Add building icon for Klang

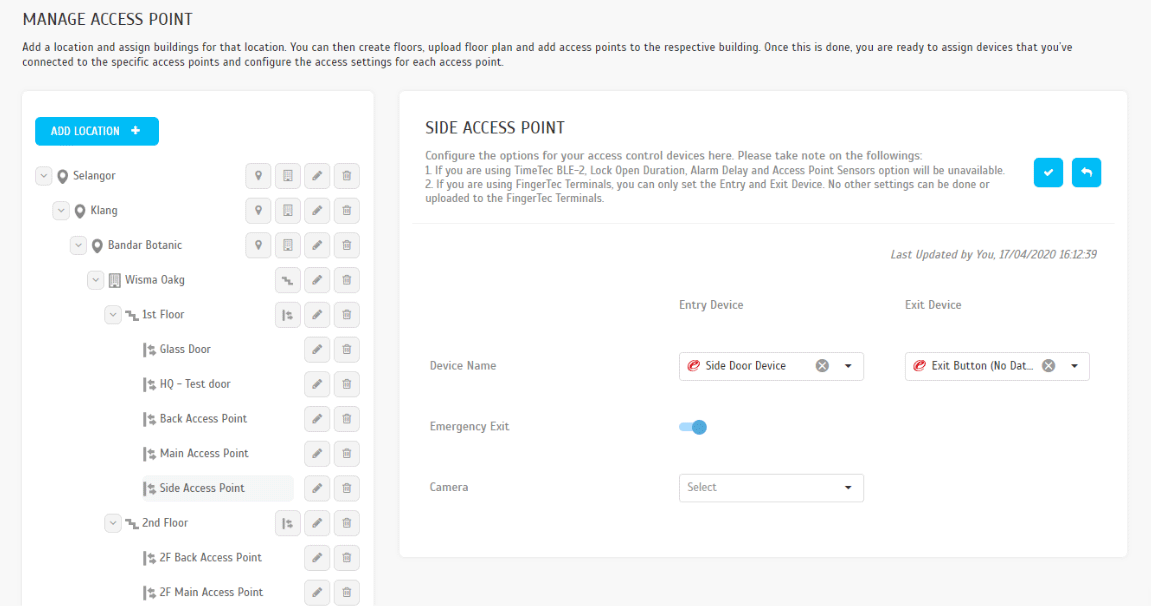tap(288, 211)
